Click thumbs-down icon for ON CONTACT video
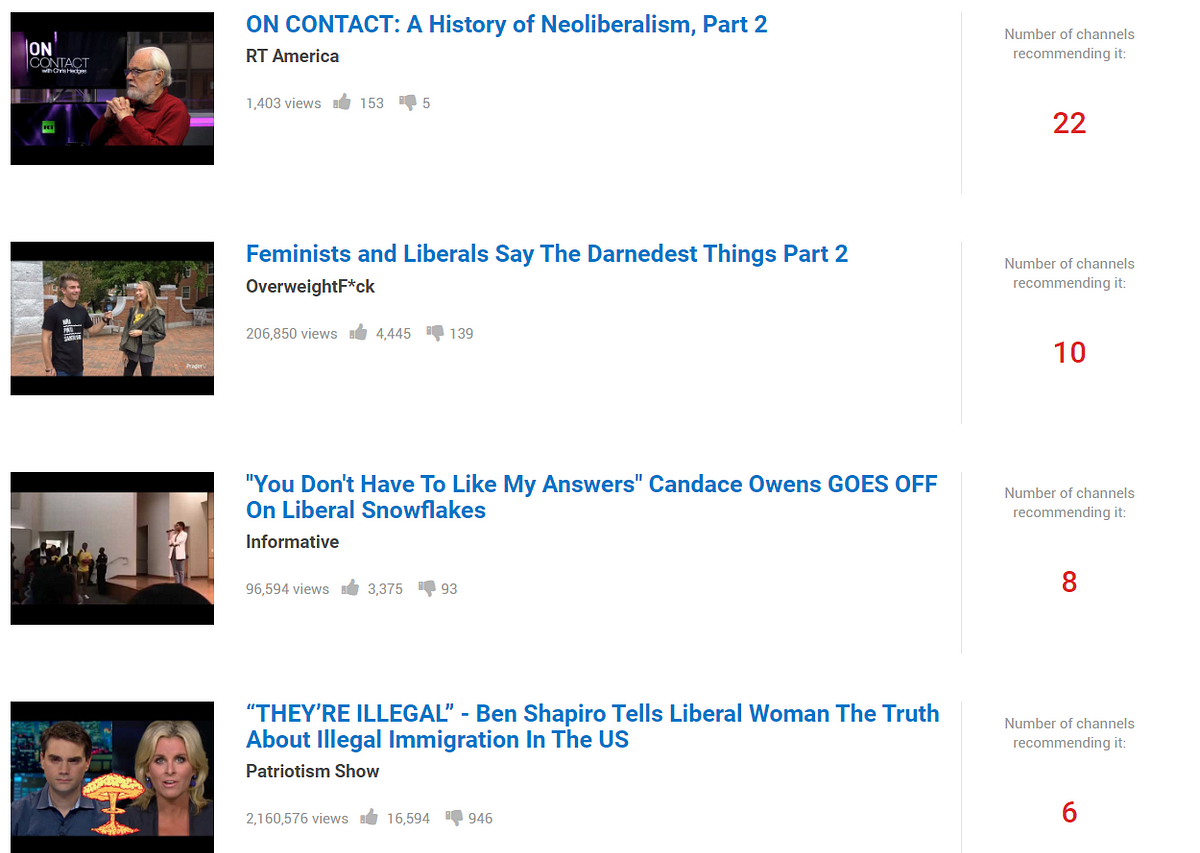Image resolution: width=1200 pixels, height=853 pixels. [x=408, y=102]
